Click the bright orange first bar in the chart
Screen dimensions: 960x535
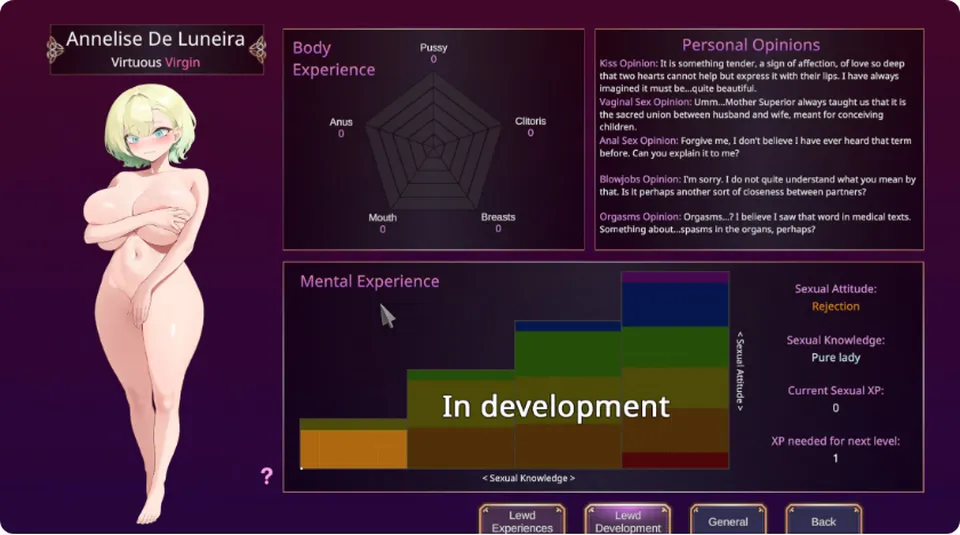pos(353,449)
